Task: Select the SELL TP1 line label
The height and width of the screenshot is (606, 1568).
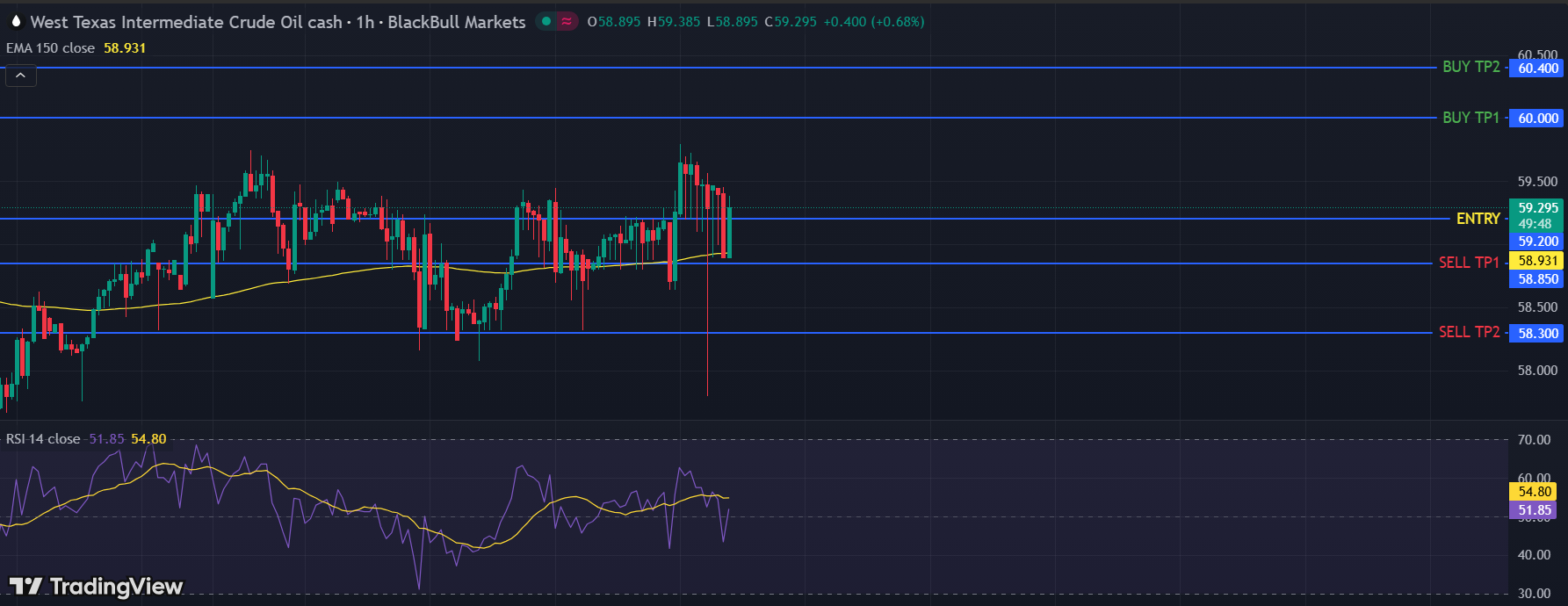Action: (1469, 263)
